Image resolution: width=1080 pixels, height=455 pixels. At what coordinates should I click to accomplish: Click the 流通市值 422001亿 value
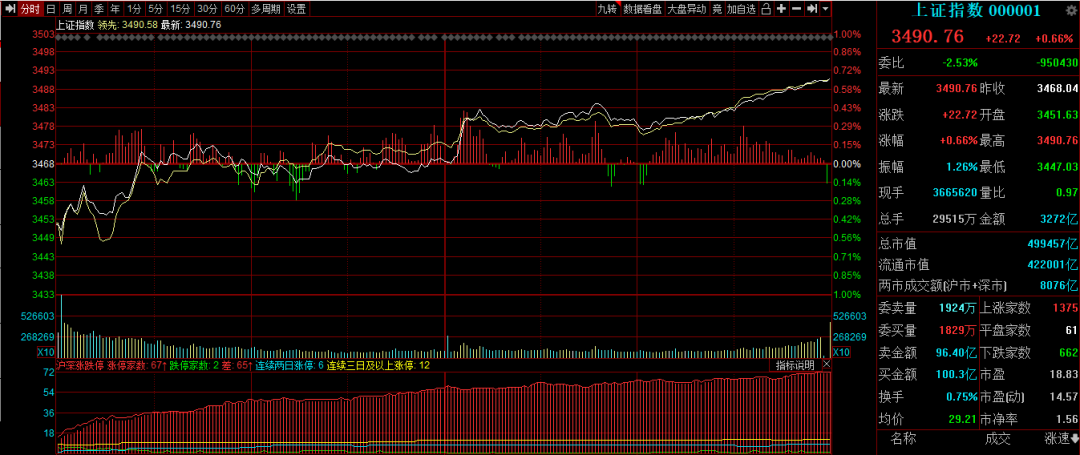tap(1052, 264)
